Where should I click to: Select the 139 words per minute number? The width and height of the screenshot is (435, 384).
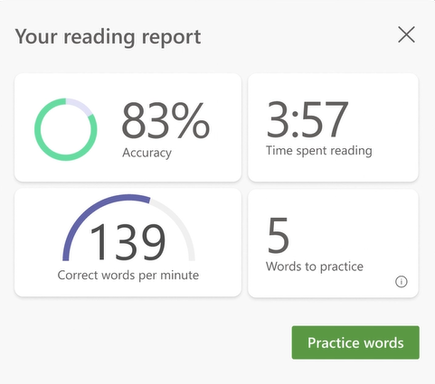pos(127,242)
